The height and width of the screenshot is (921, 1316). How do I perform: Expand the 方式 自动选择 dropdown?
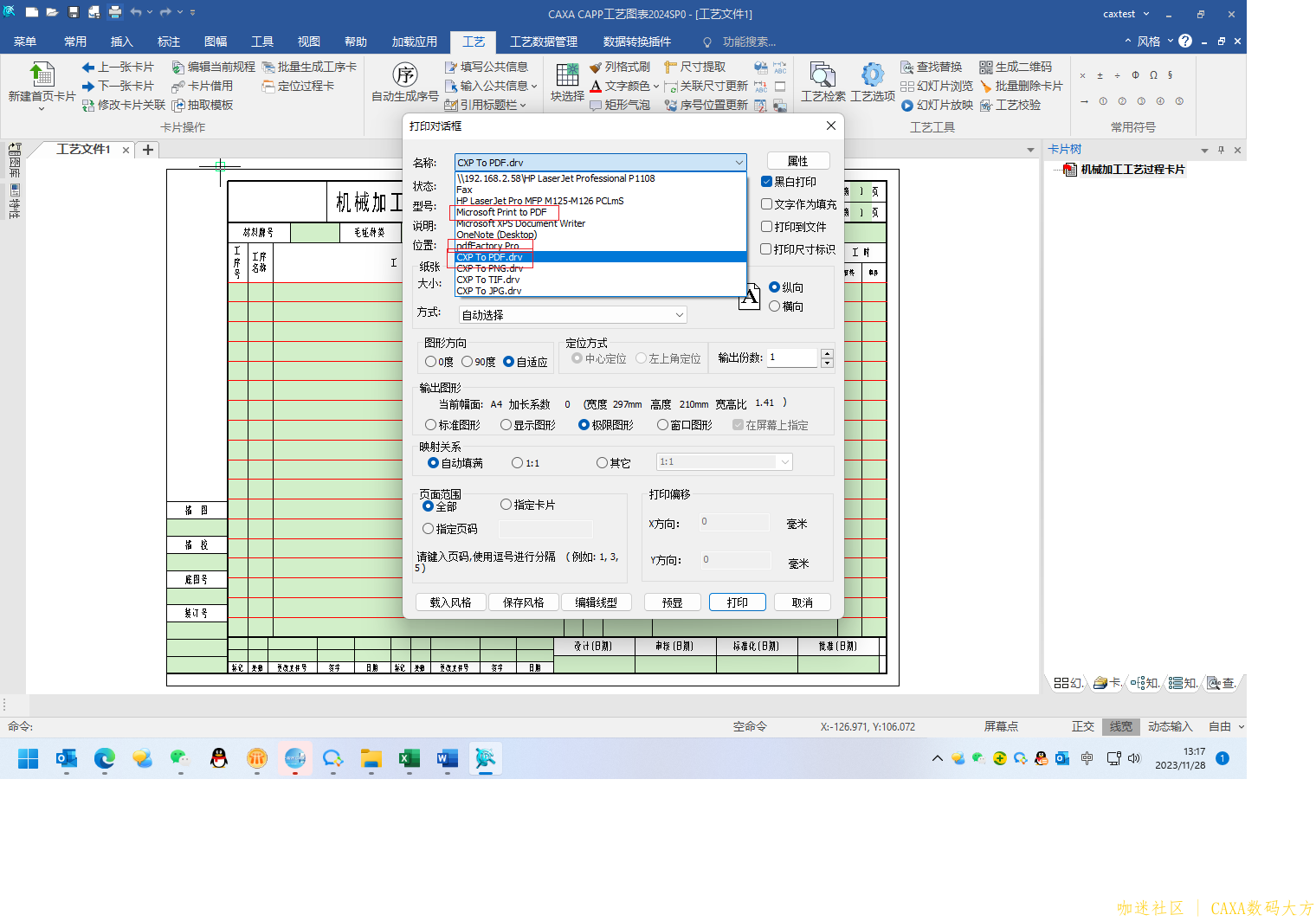coord(679,315)
